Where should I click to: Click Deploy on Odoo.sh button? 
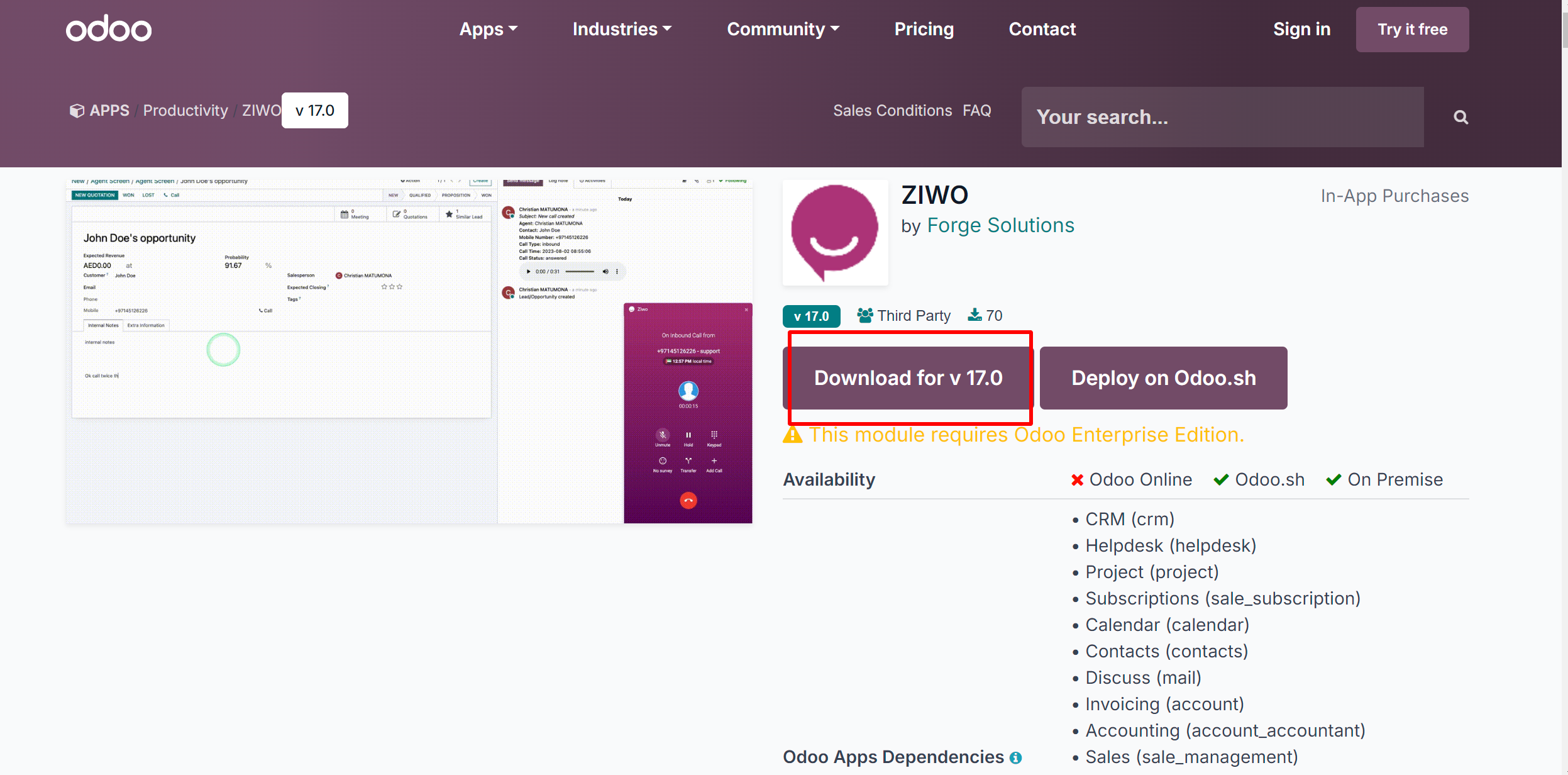tap(1164, 378)
